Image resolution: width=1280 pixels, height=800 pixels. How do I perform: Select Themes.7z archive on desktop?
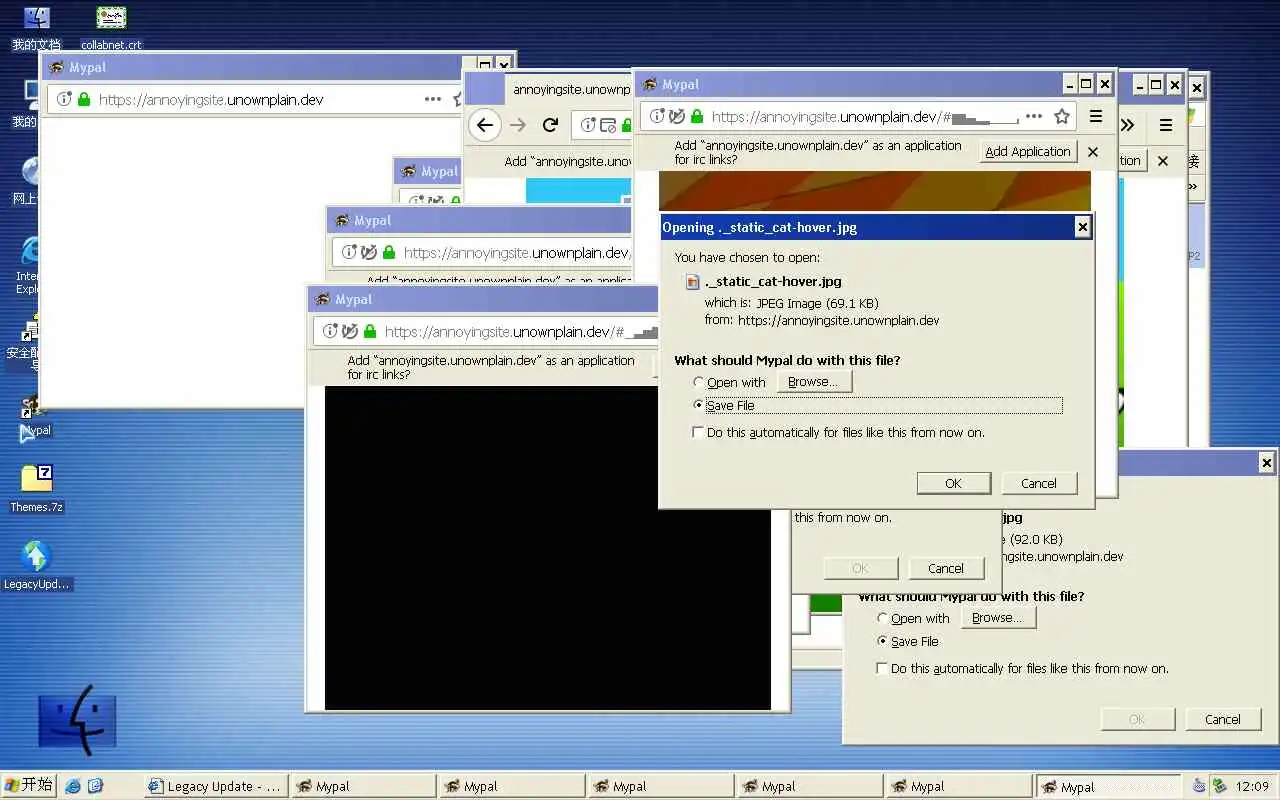36,488
